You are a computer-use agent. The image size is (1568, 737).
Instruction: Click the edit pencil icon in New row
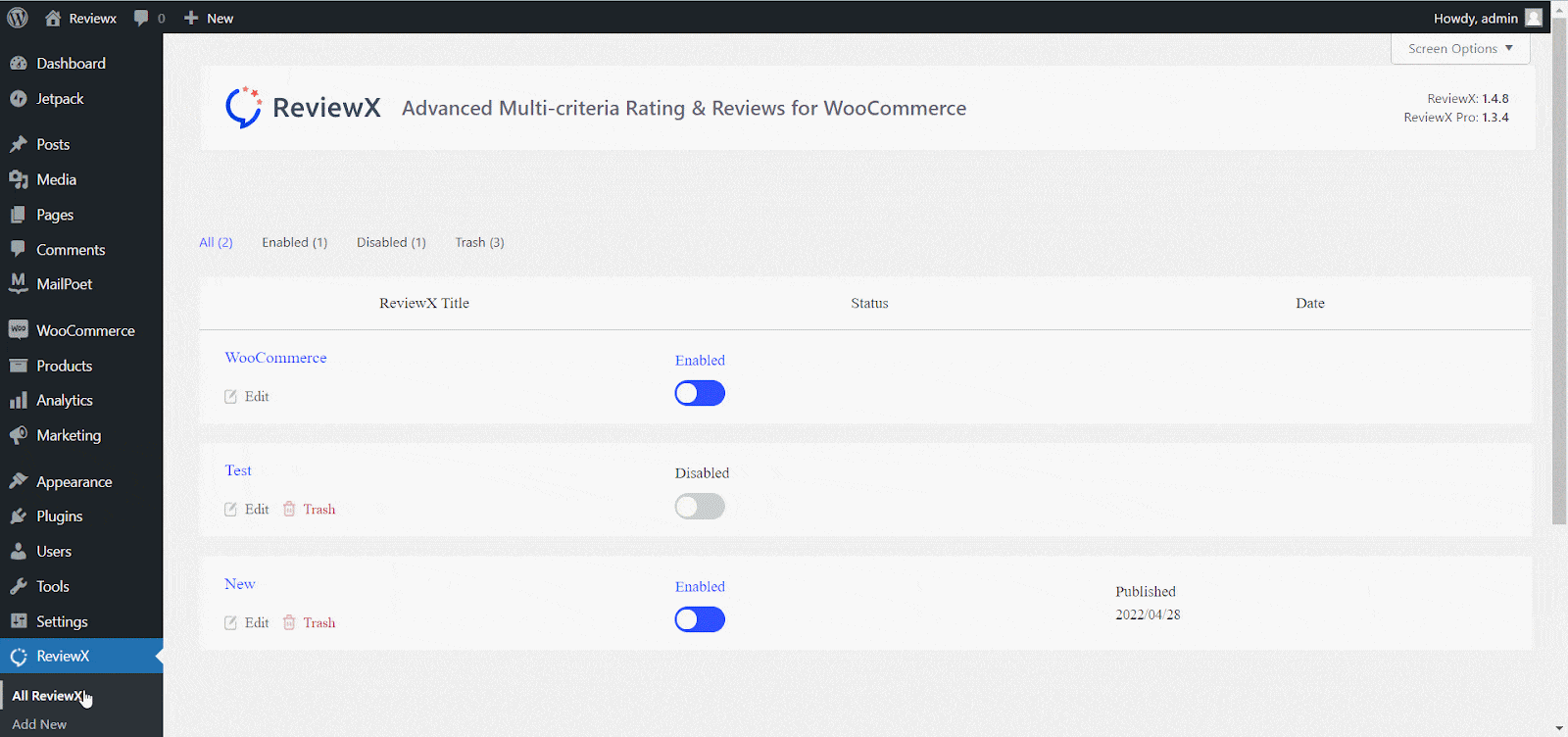pyautogui.click(x=230, y=623)
